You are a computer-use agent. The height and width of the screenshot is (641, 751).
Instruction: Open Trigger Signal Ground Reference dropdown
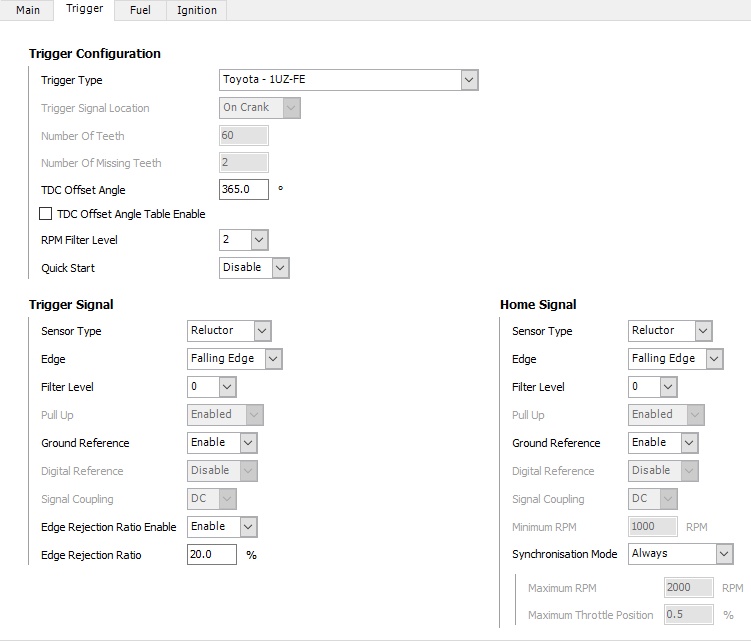222,443
